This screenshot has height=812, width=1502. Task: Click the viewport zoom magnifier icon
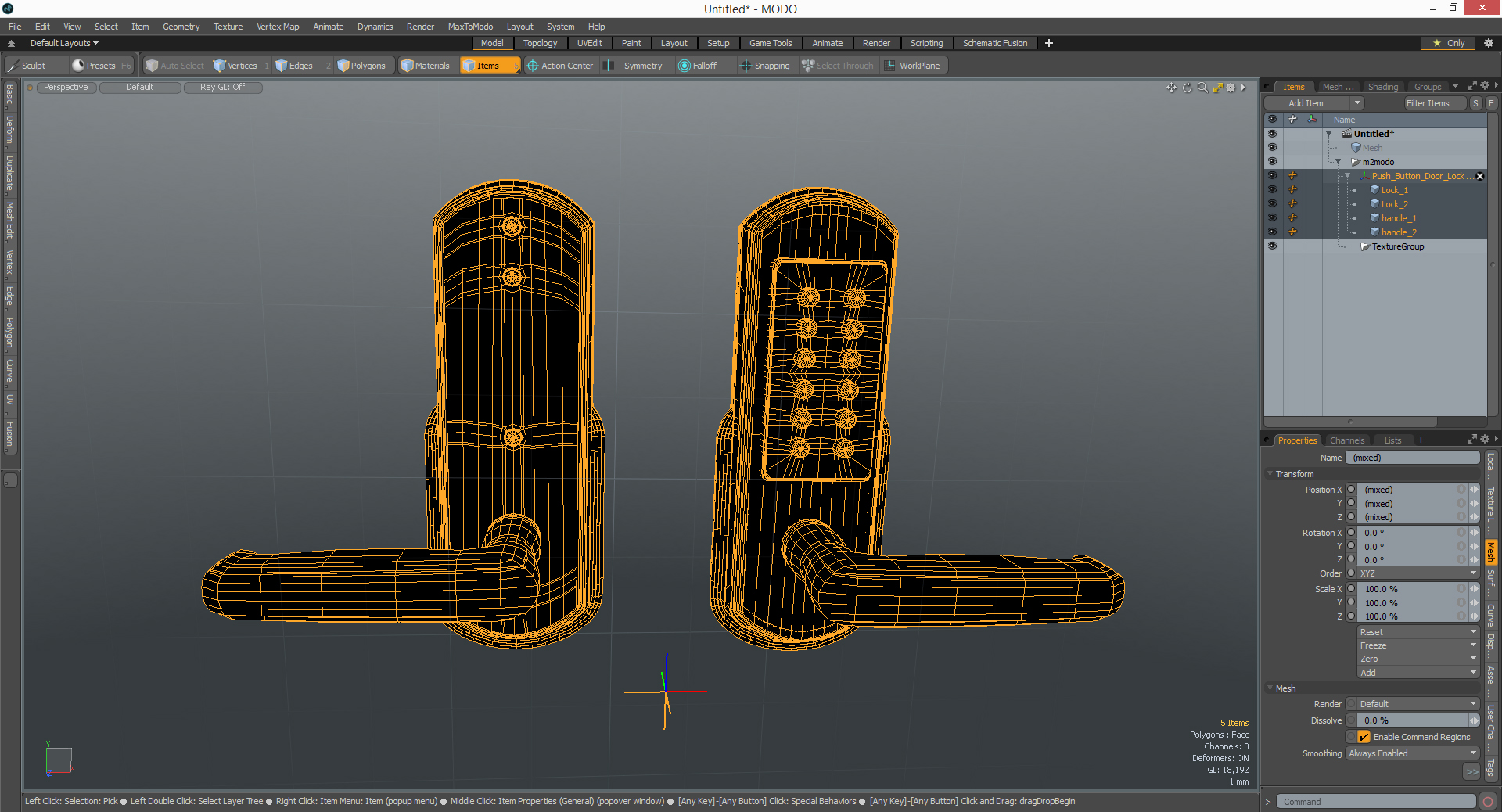[x=1202, y=88]
